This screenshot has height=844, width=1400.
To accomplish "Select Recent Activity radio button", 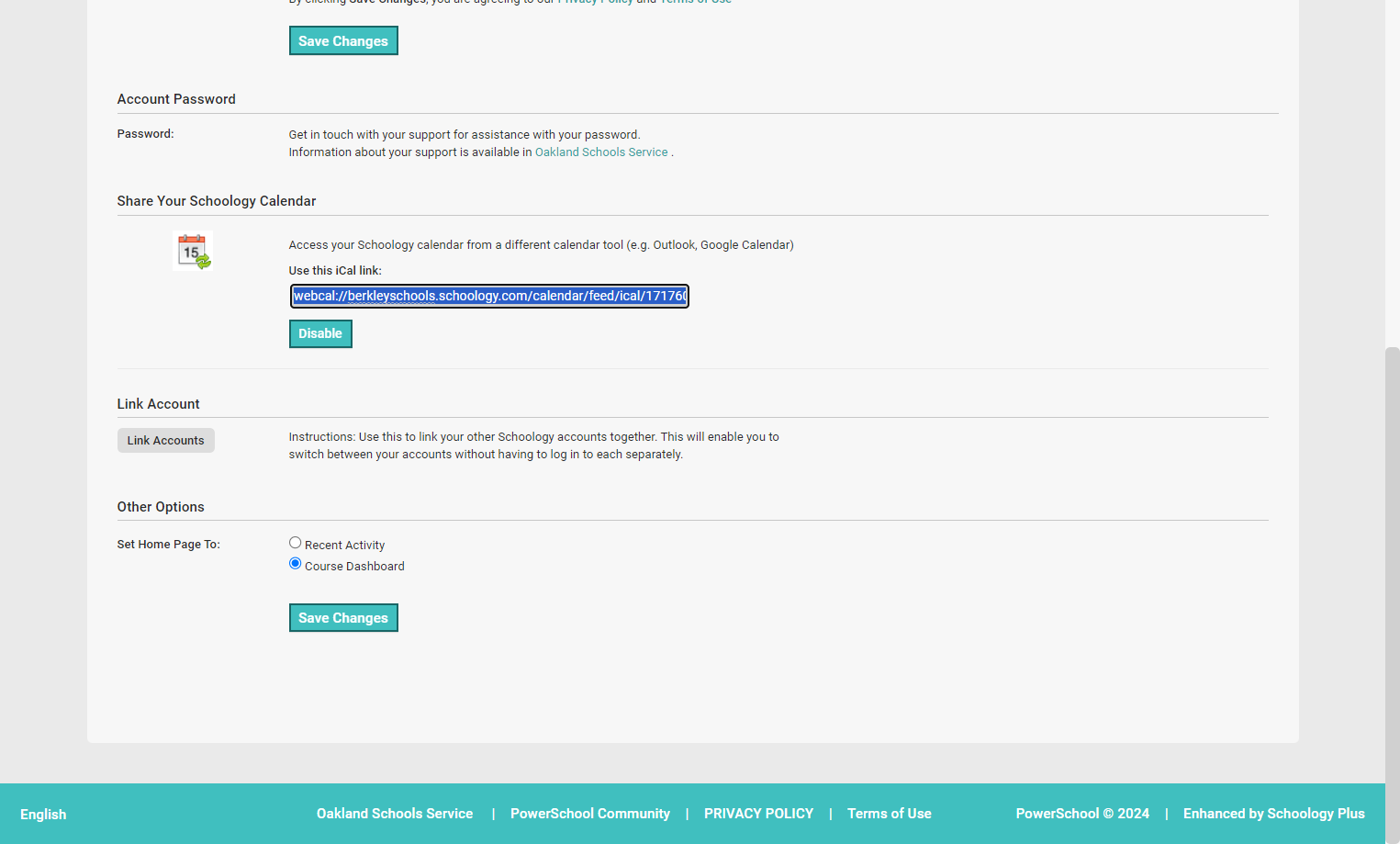I will click(295, 543).
